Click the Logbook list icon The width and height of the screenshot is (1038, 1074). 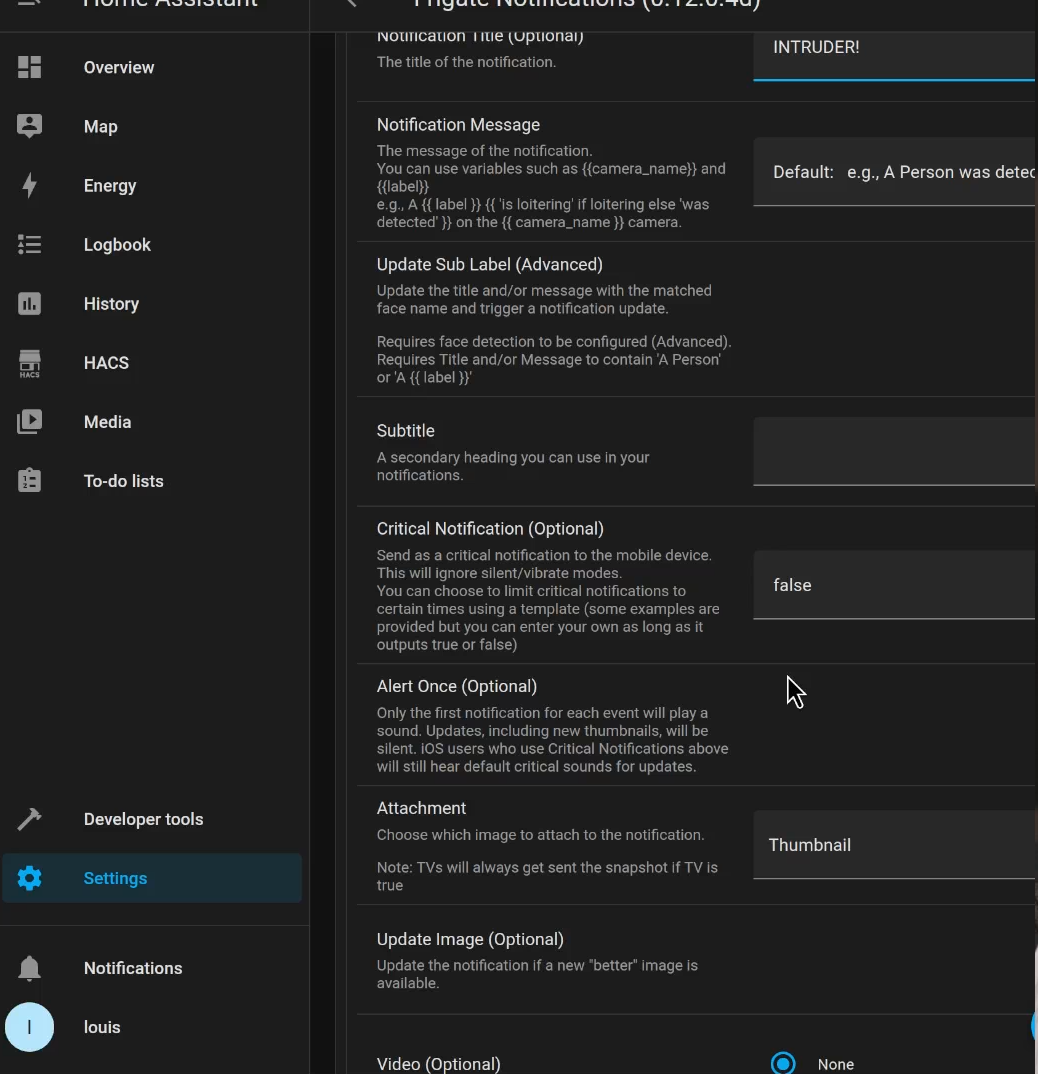pos(29,245)
